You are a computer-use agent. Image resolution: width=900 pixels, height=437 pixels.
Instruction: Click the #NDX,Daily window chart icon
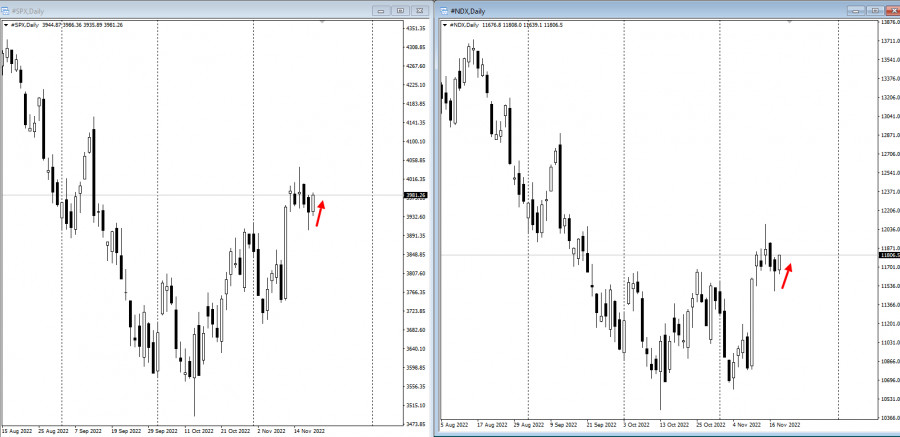(445, 11)
